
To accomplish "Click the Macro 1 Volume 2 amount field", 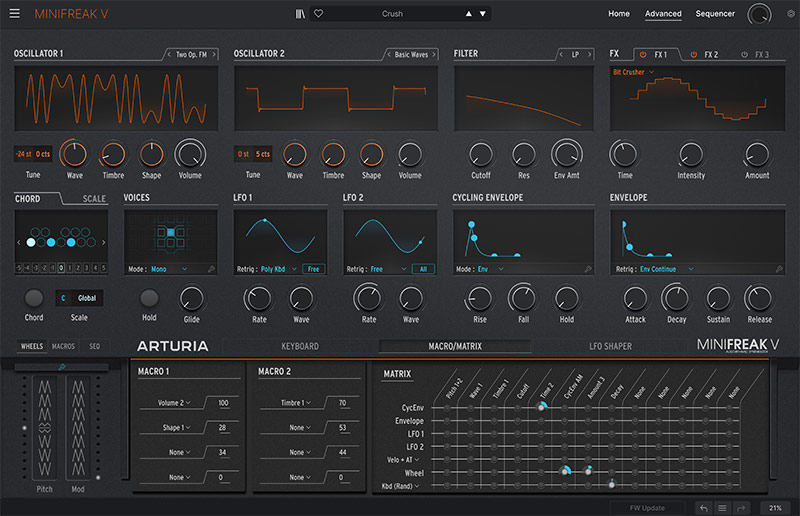I will 221,403.
